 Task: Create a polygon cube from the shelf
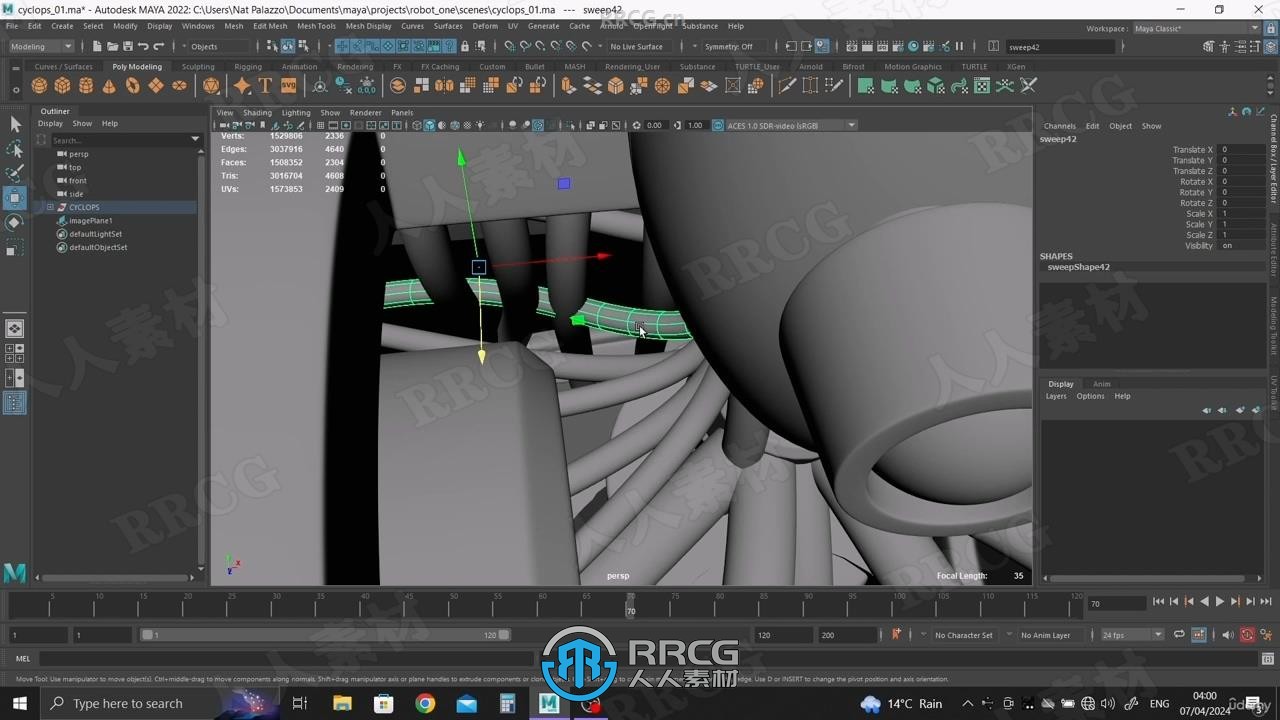(x=62, y=86)
